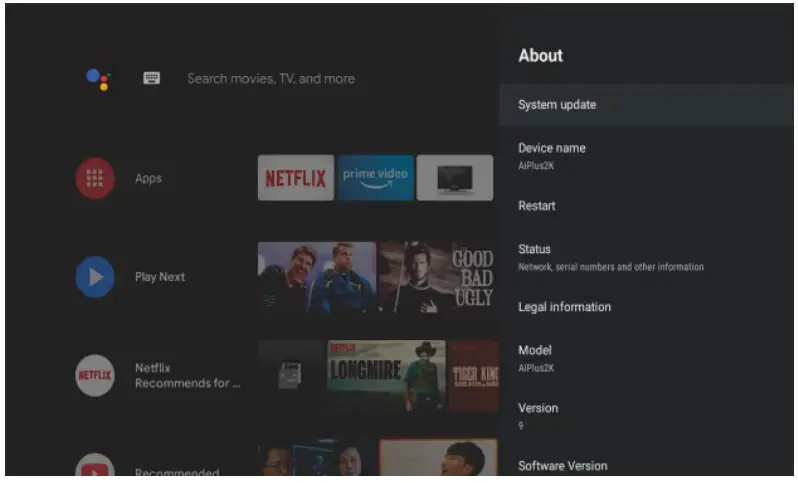Viewport: 798px width, 483px height.
Task: Open the Longmire show thumbnail
Action: [x=386, y=376]
